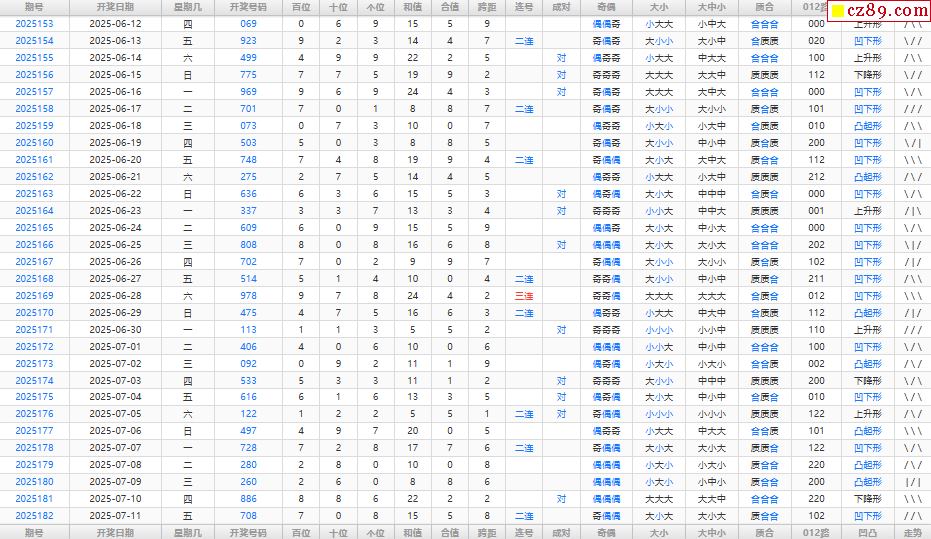The height and width of the screenshot is (539, 931).
Task: Click 偶偶奇 in the 2025165 row
Action: coord(606,228)
